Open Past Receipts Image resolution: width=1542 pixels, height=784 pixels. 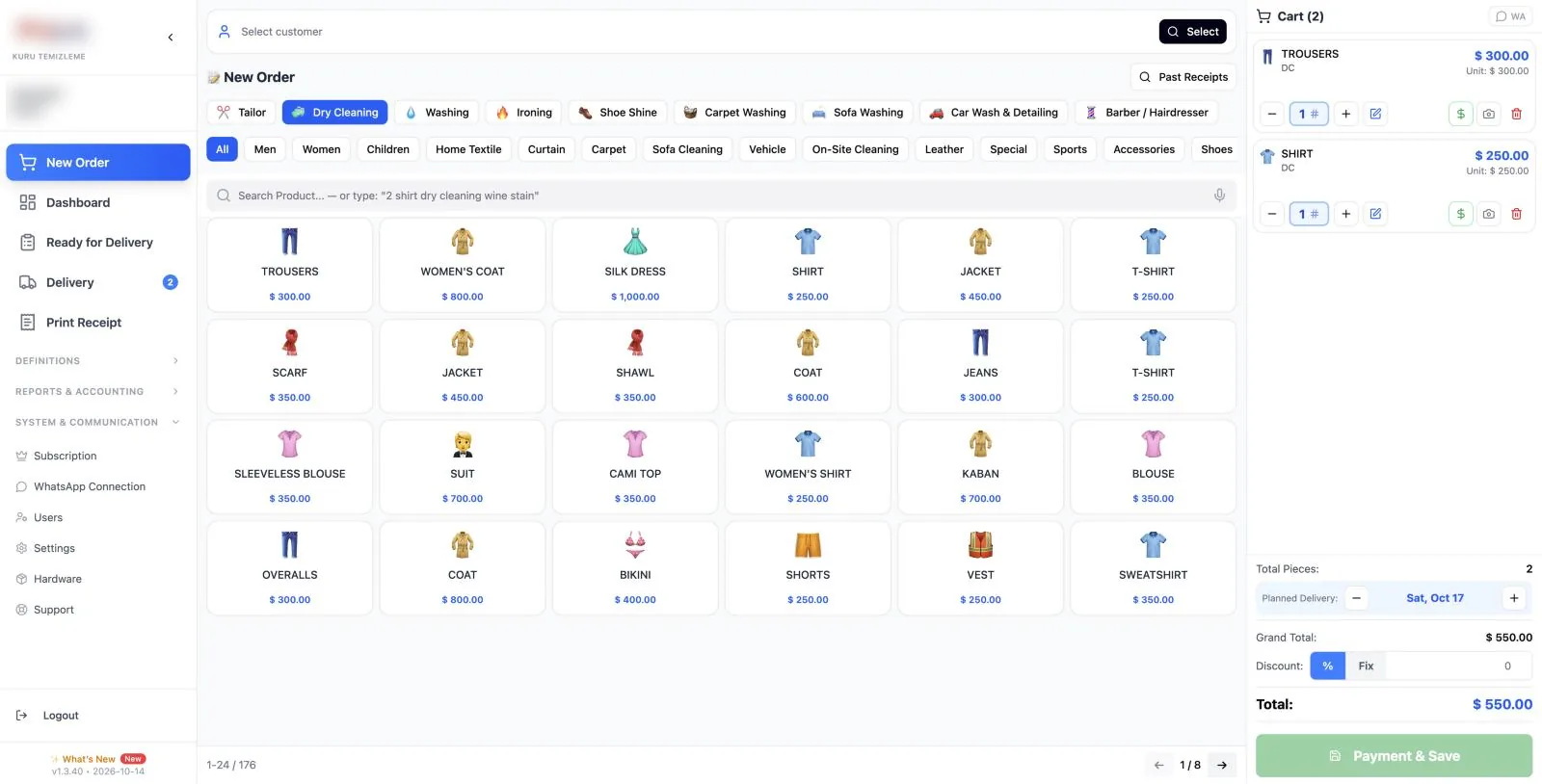coord(1183,77)
